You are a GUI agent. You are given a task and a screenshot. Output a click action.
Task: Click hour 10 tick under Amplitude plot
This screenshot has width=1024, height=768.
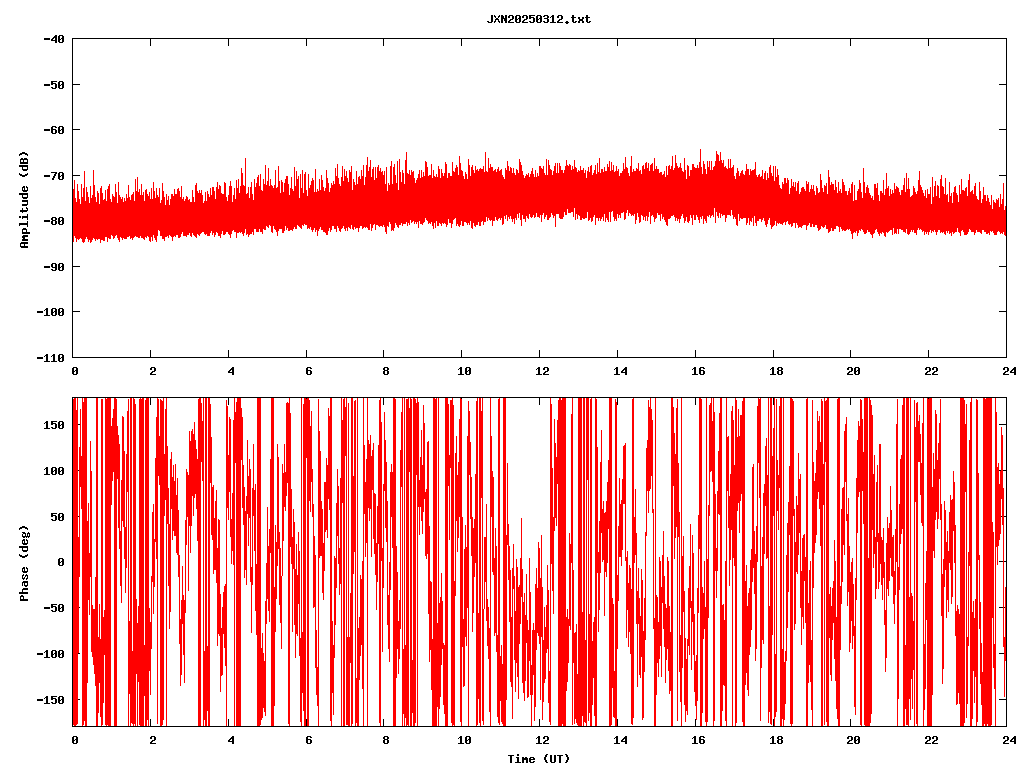click(464, 372)
